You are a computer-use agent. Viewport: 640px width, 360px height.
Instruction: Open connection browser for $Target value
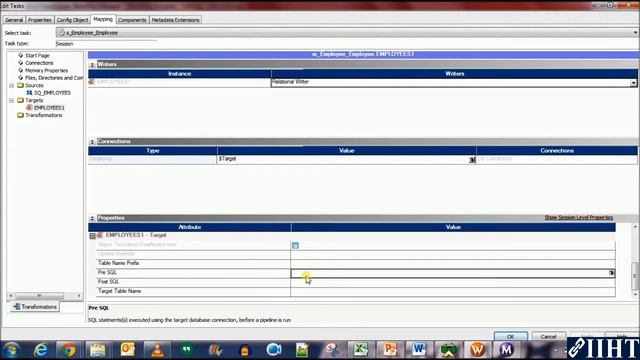472,160
